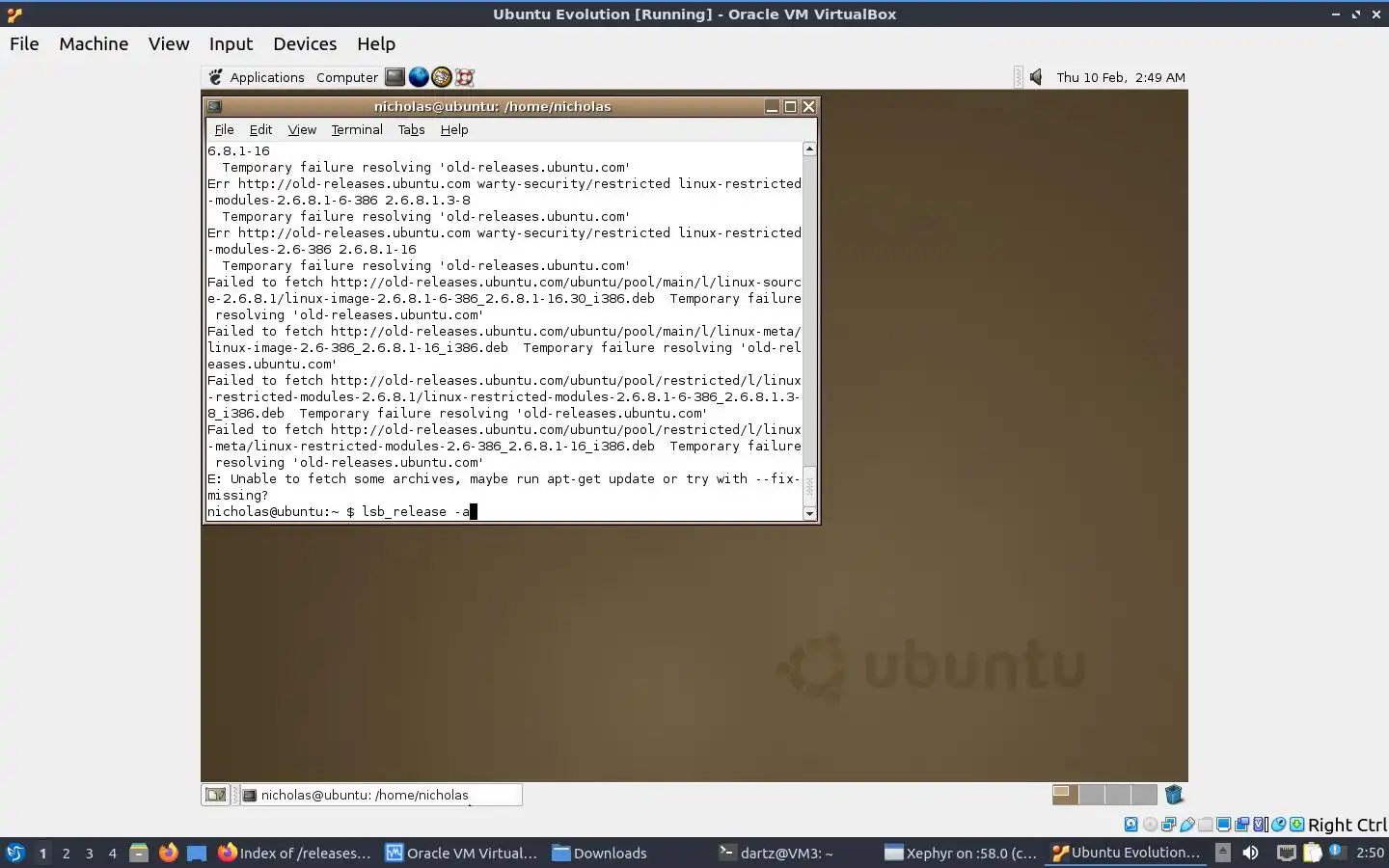Switch to fourth guest workspace
The width and height of the screenshot is (1389, 868).
pos(1144,795)
